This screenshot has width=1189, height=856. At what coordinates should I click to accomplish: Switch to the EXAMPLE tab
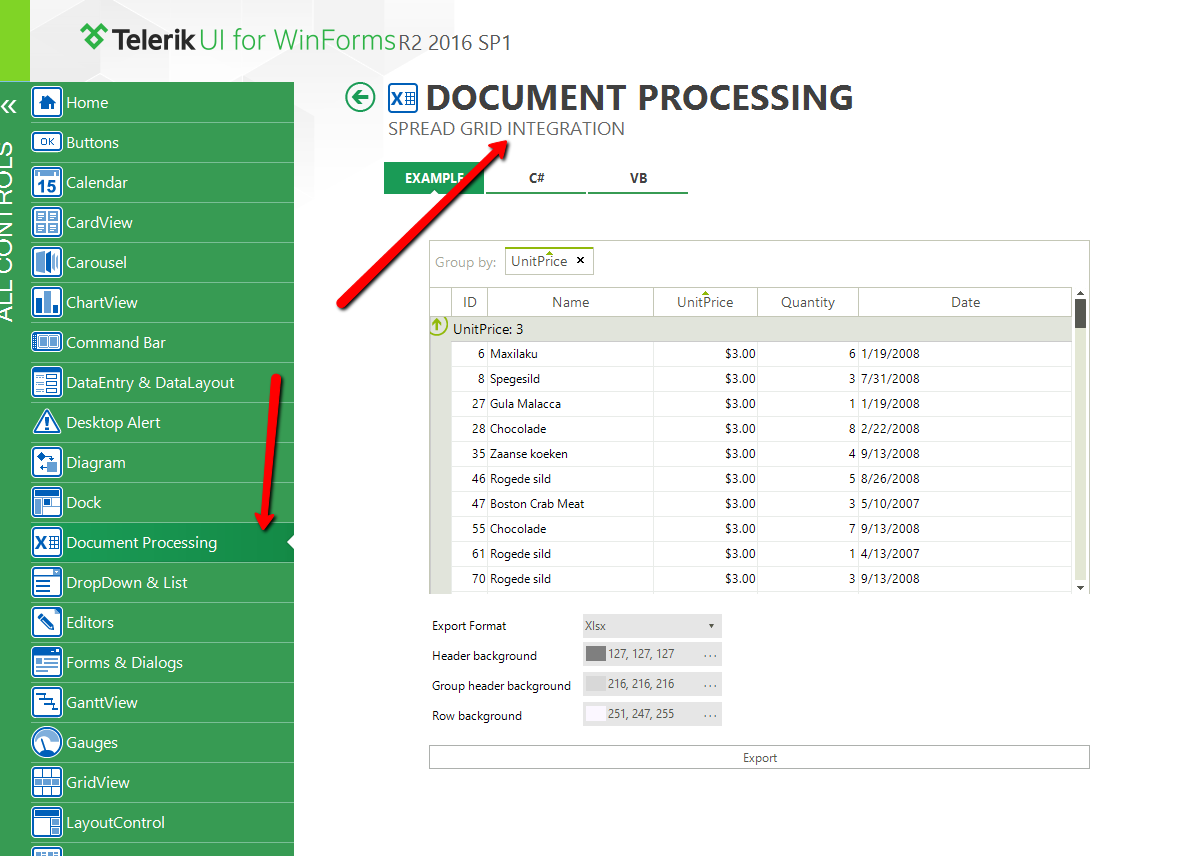434,178
